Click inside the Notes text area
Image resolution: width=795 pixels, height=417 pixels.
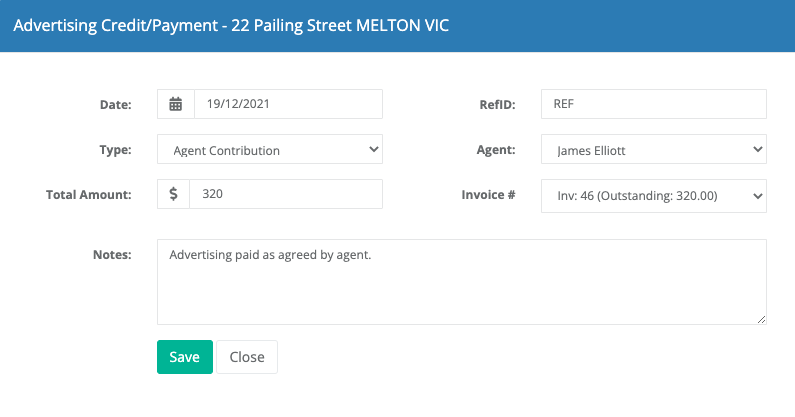click(x=461, y=282)
